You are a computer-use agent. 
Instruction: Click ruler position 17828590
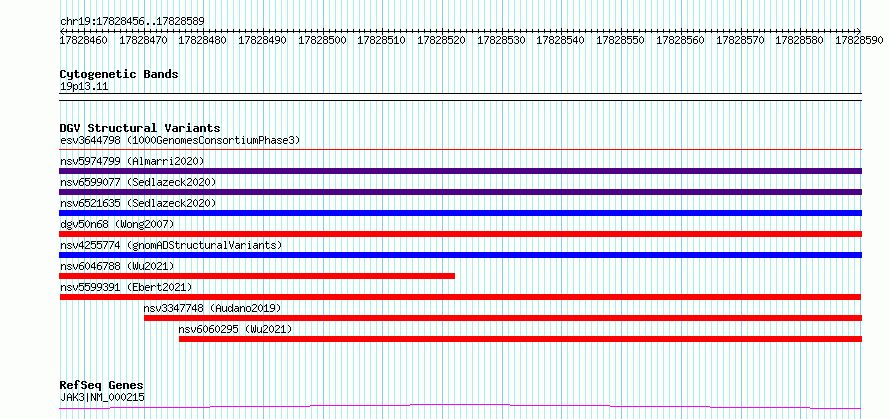tap(859, 40)
